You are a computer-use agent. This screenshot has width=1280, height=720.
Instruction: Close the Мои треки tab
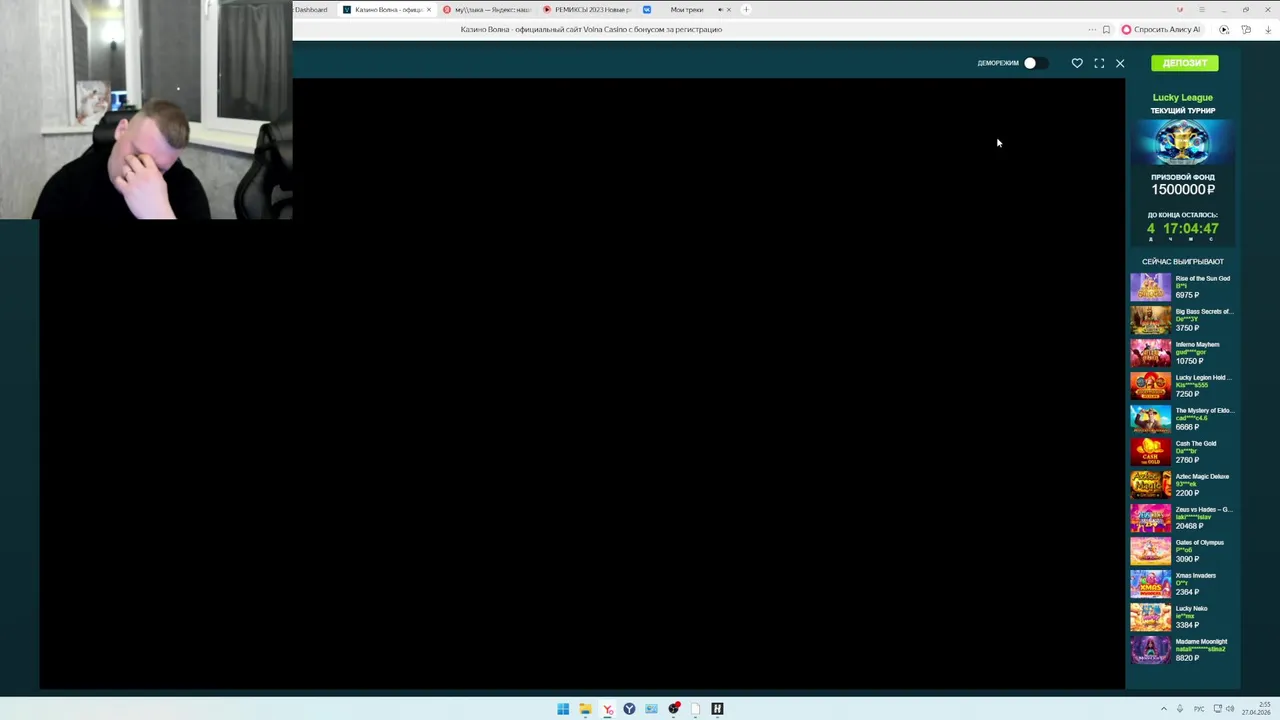[729, 10]
